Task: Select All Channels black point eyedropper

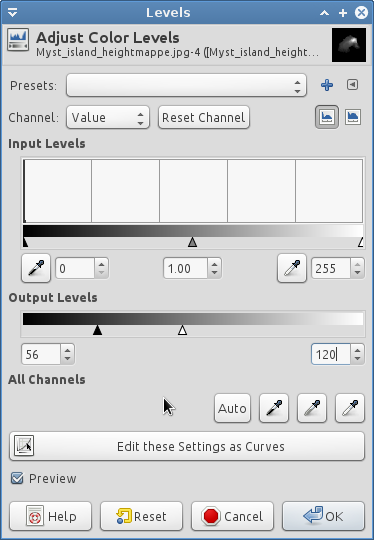Action: click(274, 408)
